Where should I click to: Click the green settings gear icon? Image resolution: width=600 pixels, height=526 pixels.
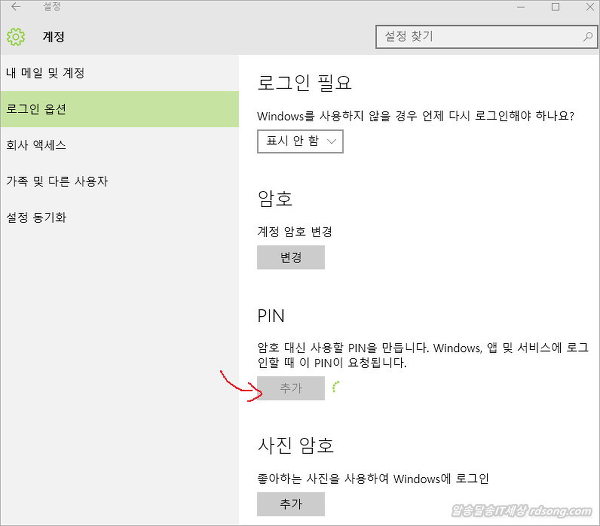tap(16, 37)
